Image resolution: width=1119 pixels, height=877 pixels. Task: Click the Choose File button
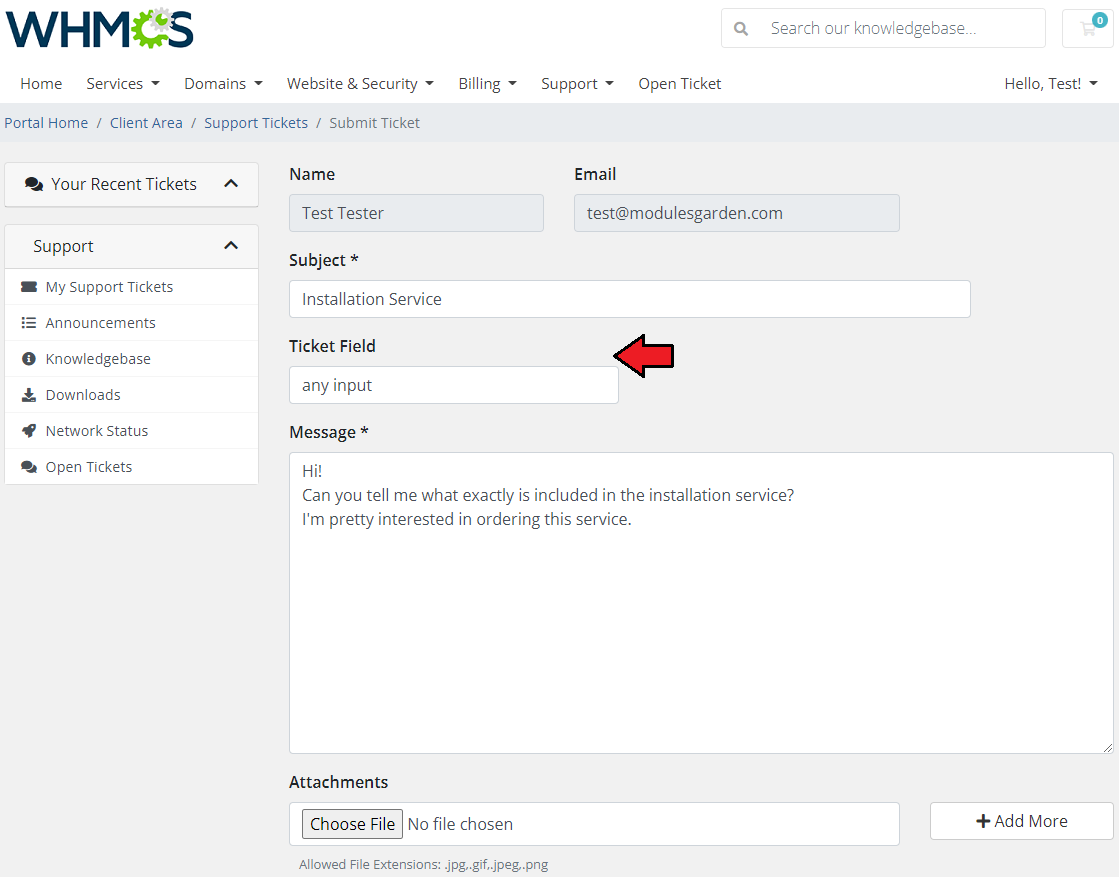pyautogui.click(x=353, y=824)
